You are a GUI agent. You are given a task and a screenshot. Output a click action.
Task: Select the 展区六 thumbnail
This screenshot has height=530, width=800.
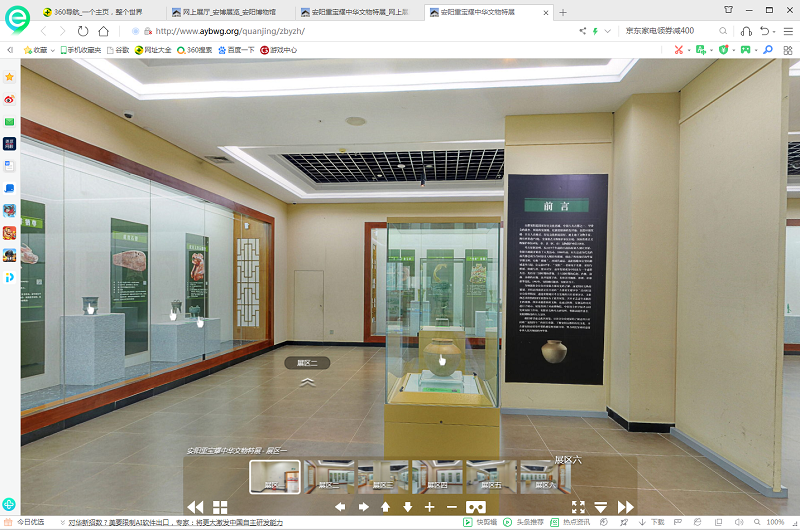tap(545, 477)
